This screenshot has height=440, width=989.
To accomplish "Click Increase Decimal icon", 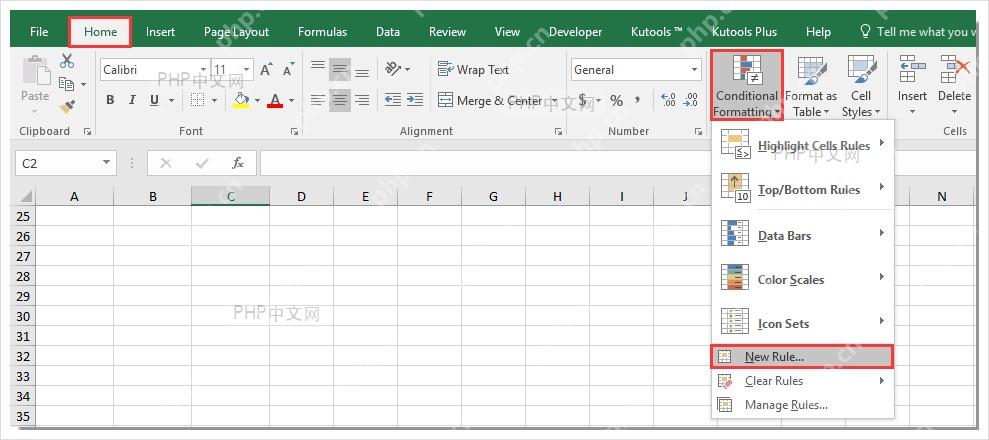I will click(x=668, y=100).
